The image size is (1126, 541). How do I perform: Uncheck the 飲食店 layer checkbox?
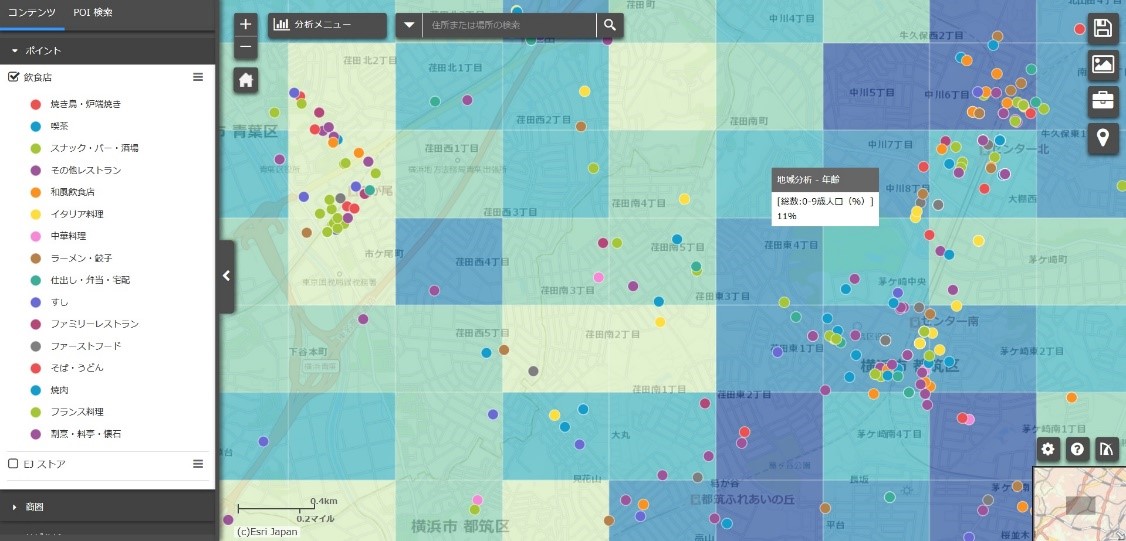[x=14, y=77]
